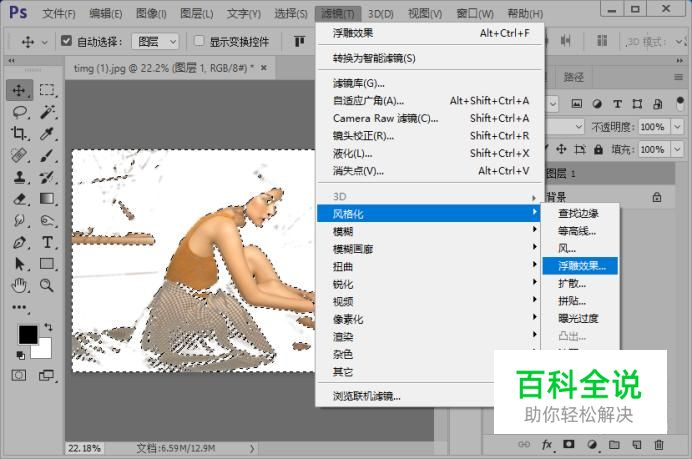Select the Blur tool
The height and width of the screenshot is (459, 692).
(x=19, y=220)
